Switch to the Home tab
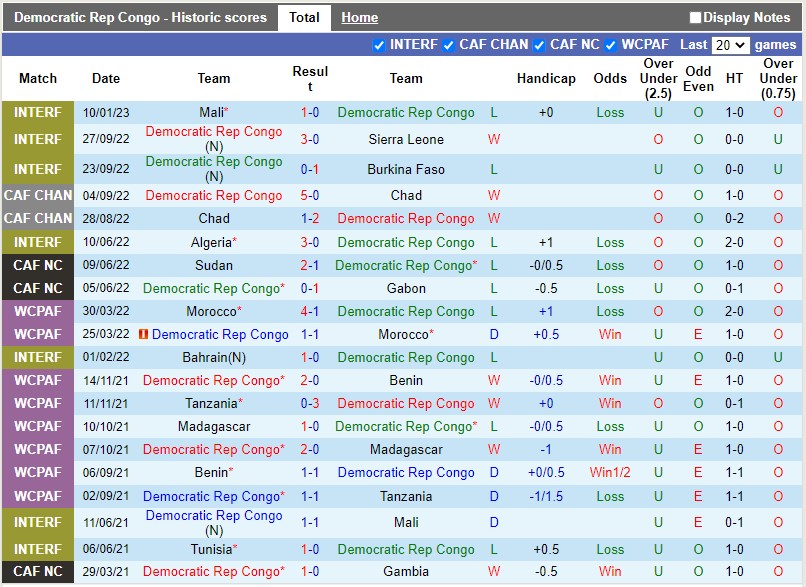The width and height of the screenshot is (806, 587). tap(359, 17)
